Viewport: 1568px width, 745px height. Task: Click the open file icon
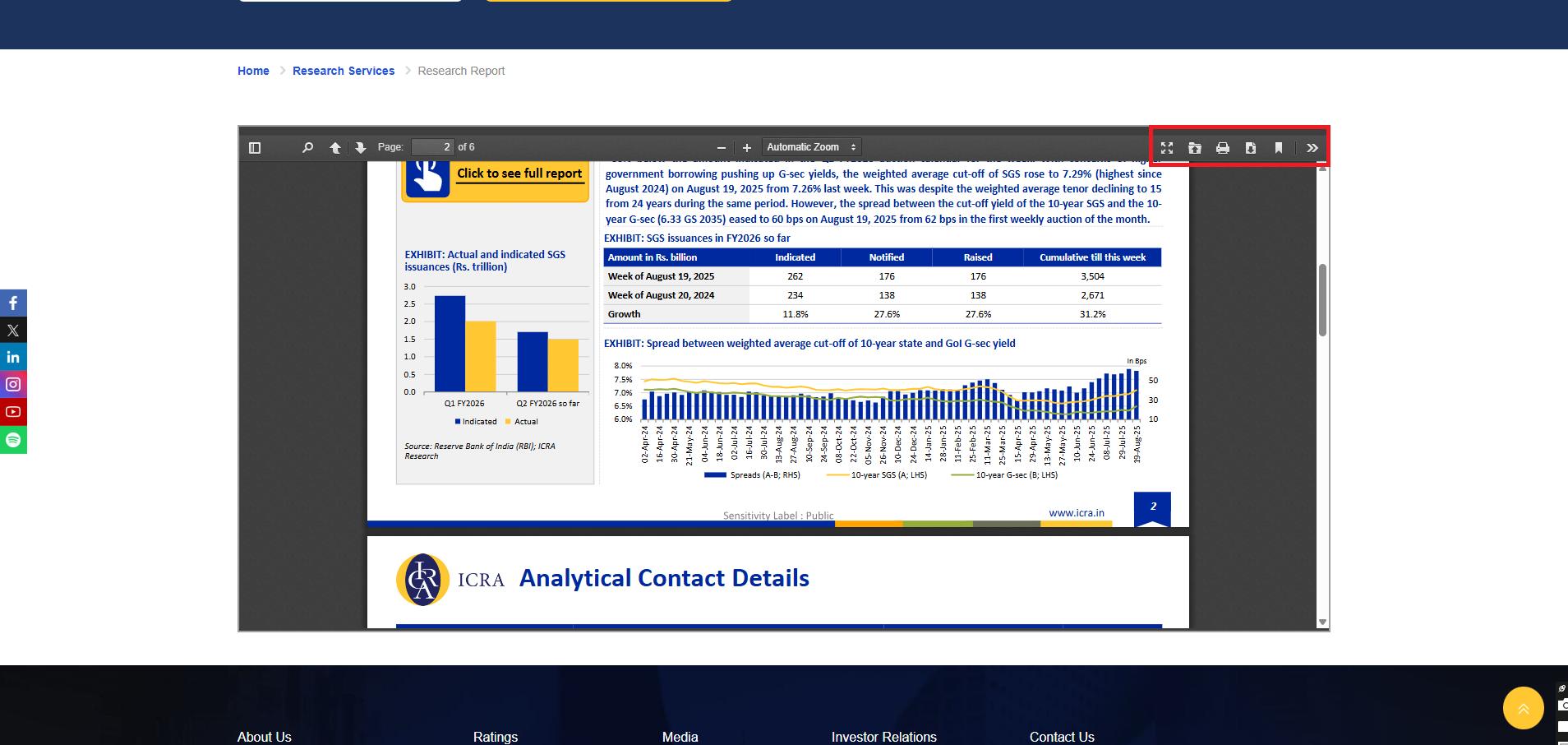tap(1195, 148)
